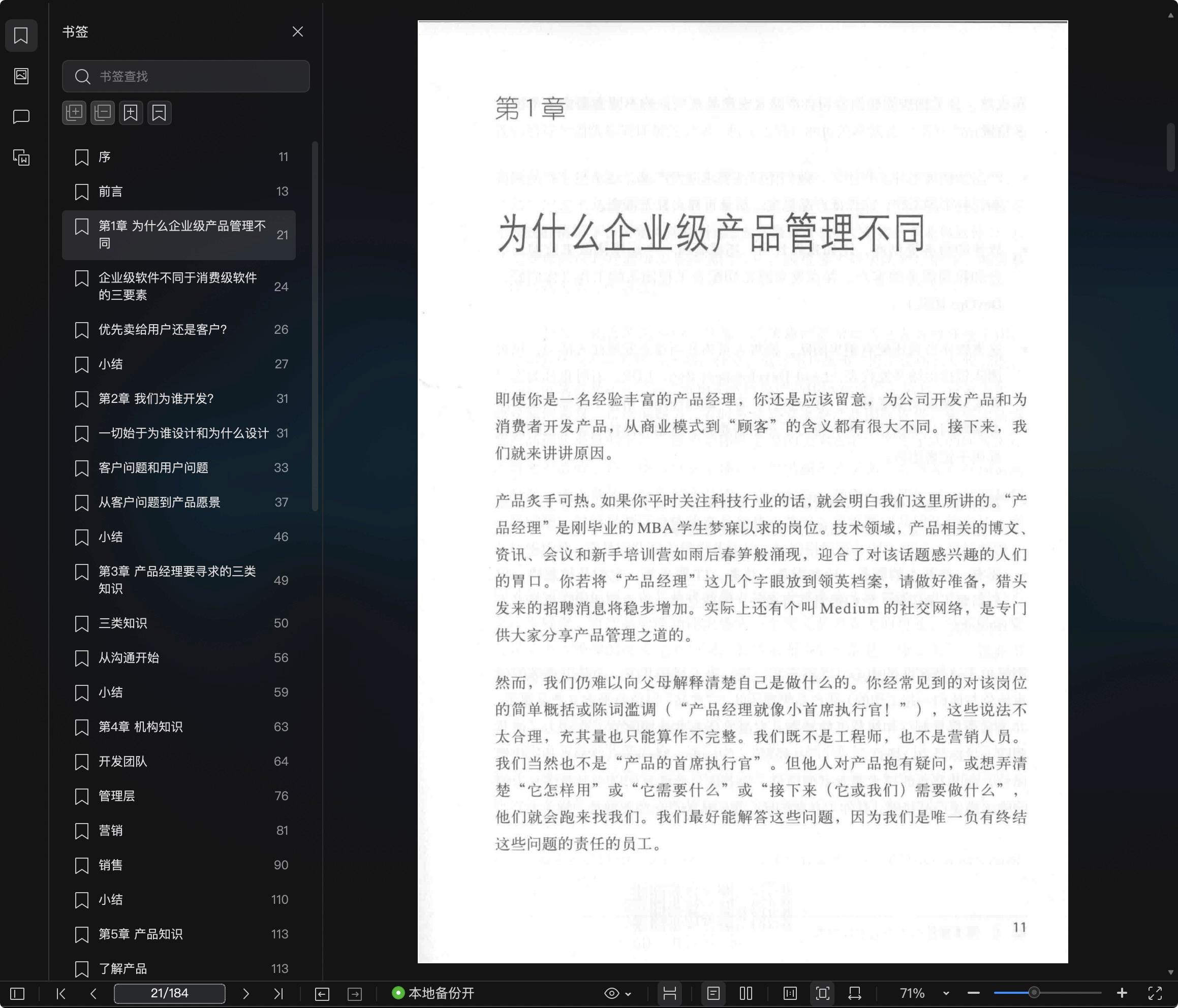Go to first page
This screenshot has width=1178, height=1008.
pos(61,993)
